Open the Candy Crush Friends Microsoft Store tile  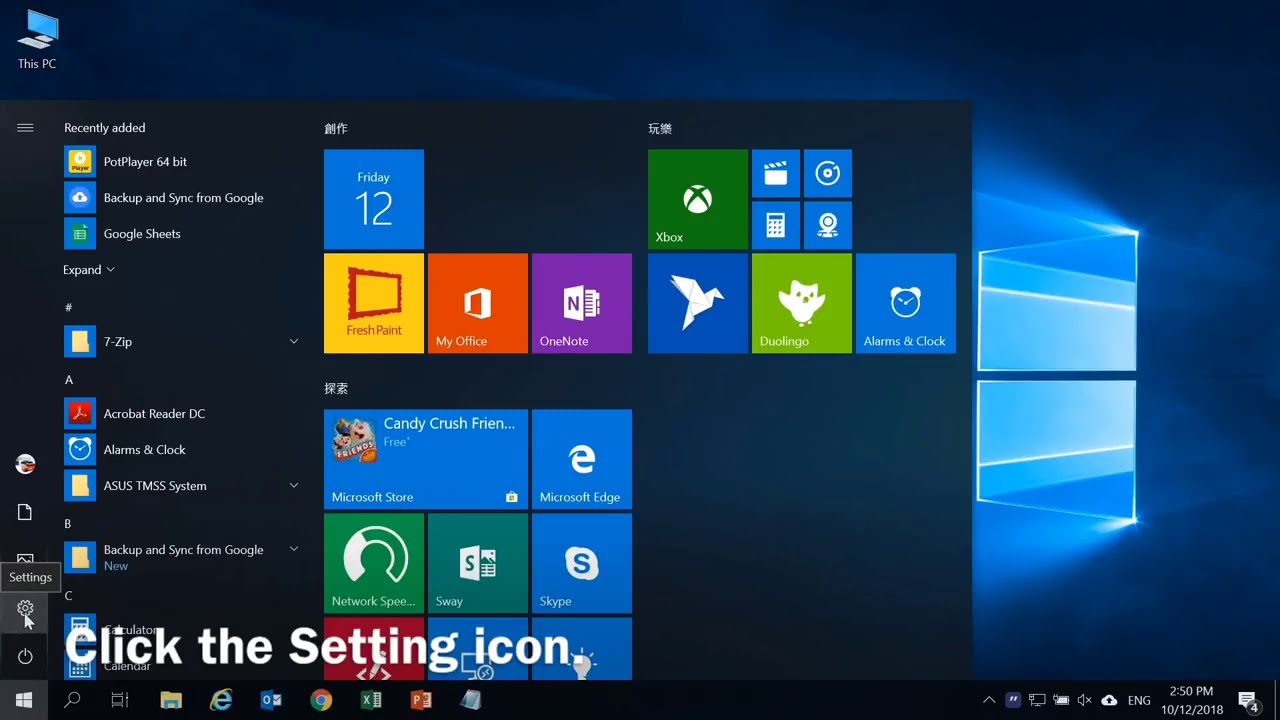426,459
